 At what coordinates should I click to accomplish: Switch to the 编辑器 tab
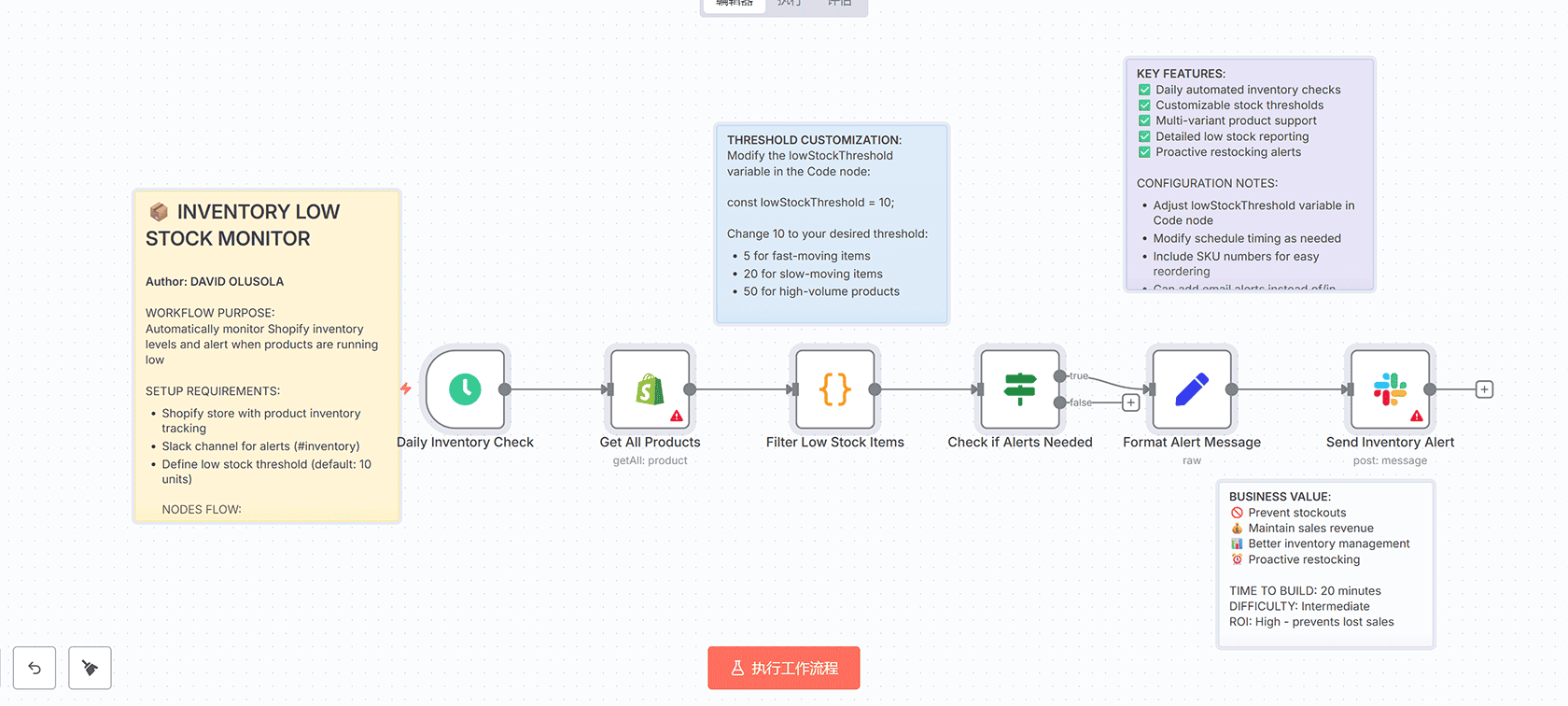(x=735, y=3)
